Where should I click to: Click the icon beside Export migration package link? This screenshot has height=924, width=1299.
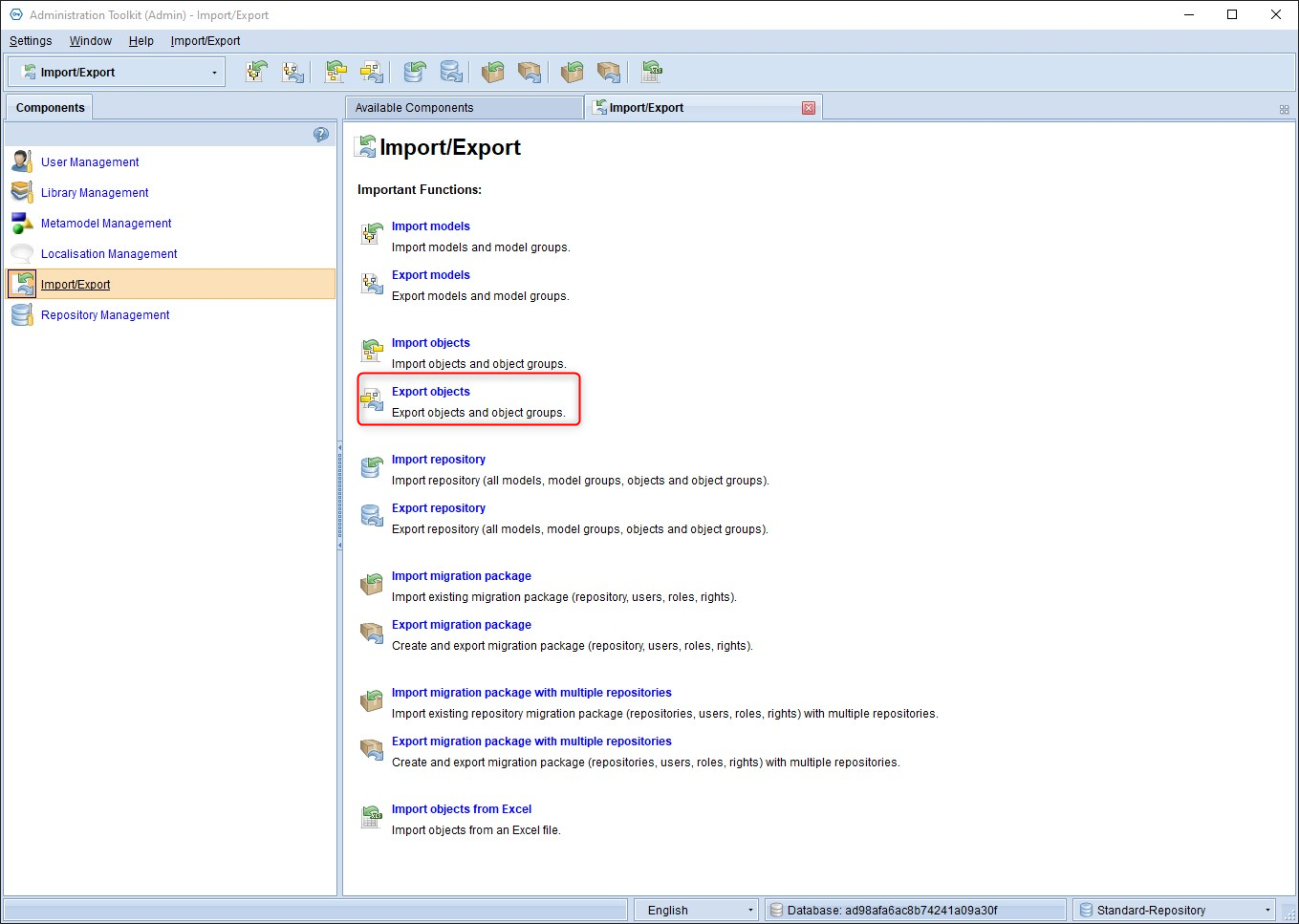[x=372, y=632]
